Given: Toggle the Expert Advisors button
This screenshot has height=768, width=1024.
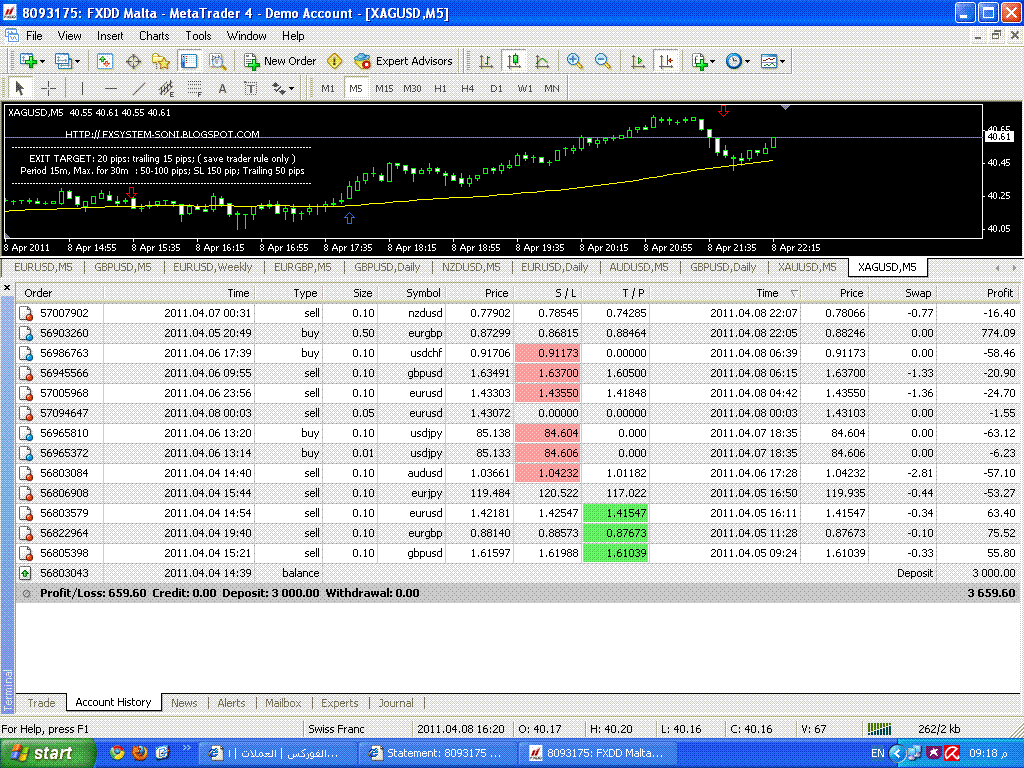Looking at the screenshot, I should click(403, 61).
